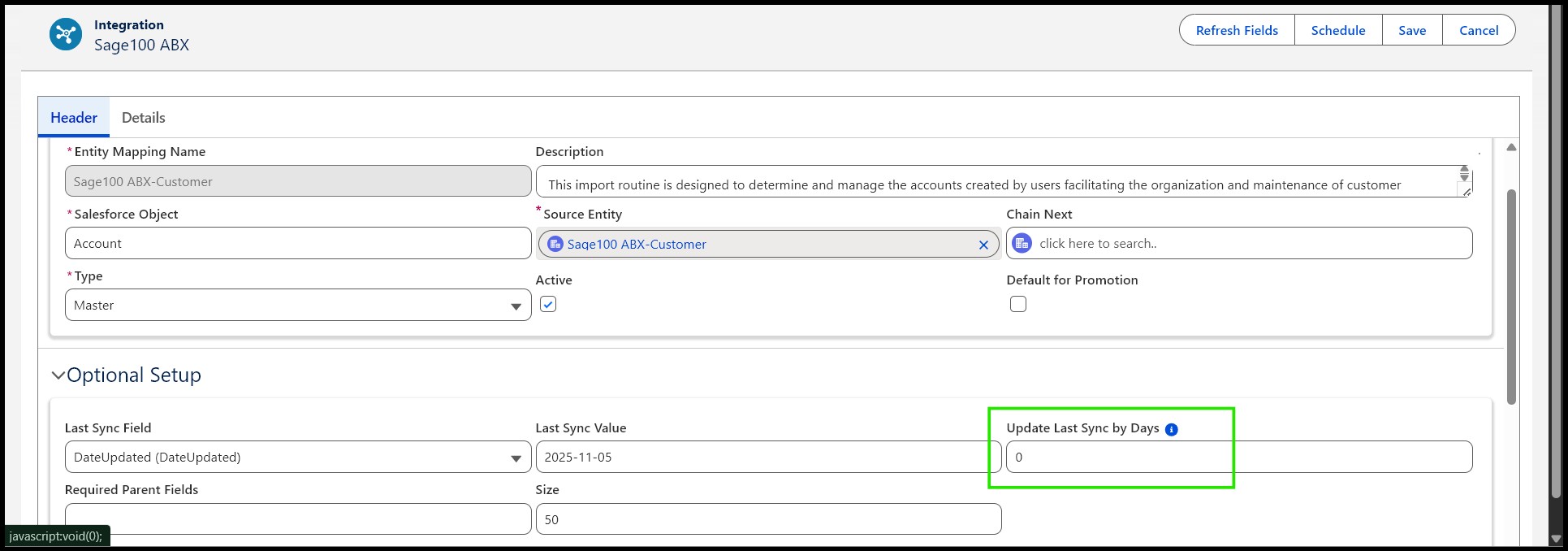Viewport: 1568px width, 551px height.
Task: Open the Last Sync Field dropdown
Action: [297, 458]
